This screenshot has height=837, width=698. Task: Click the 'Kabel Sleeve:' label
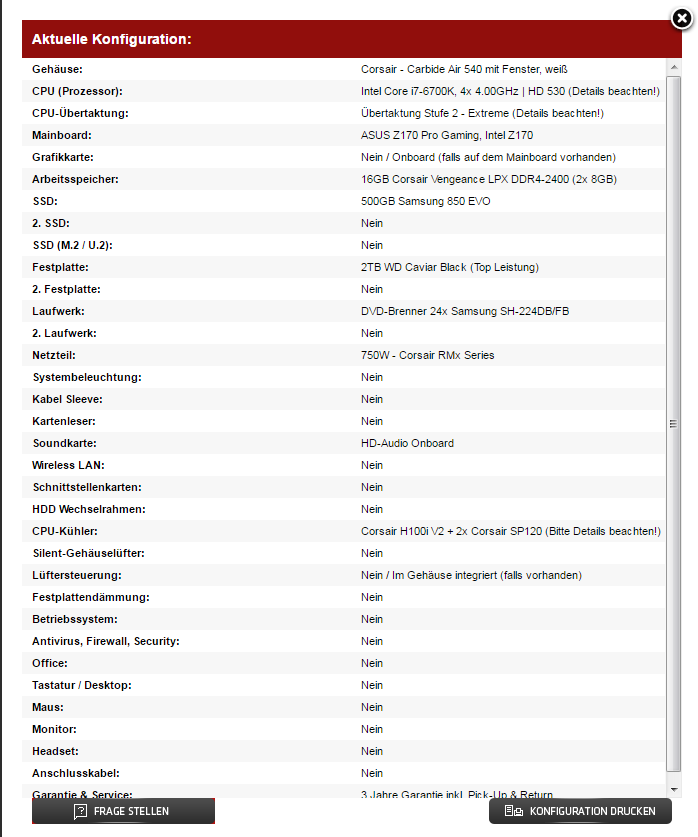pyautogui.click(x=67, y=399)
